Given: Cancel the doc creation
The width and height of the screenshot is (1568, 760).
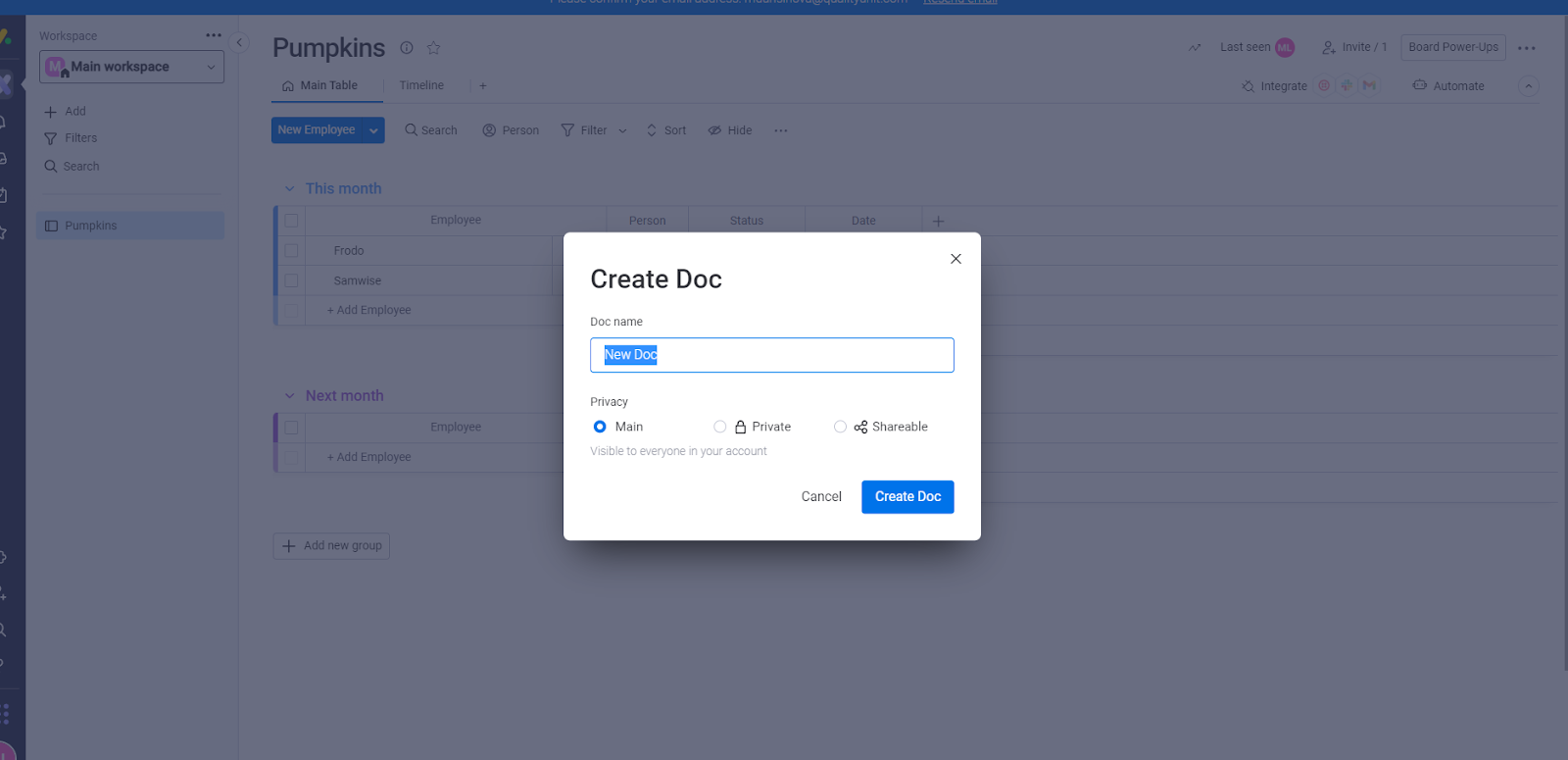Looking at the screenshot, I should coord(821,496).
